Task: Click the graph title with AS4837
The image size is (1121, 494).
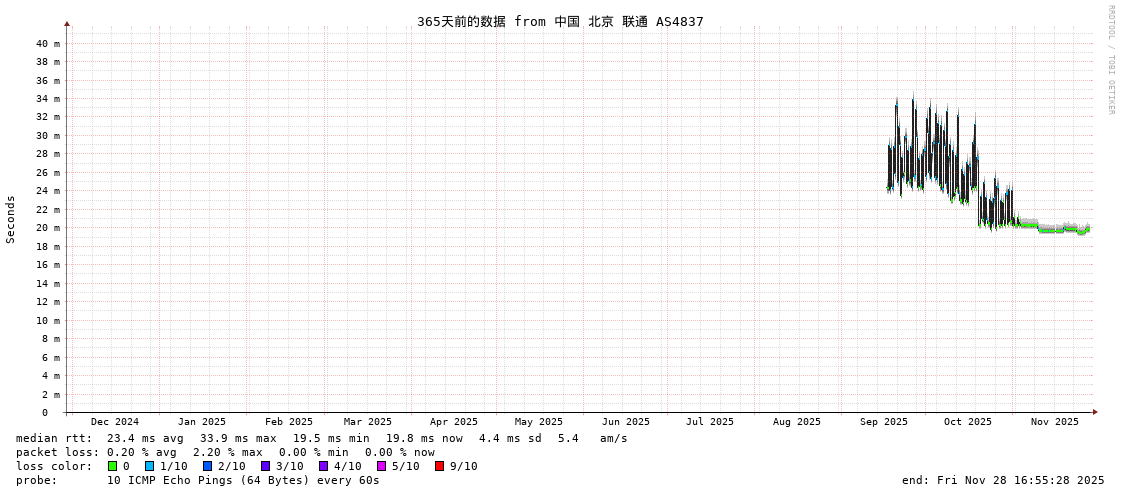Action: [560, 22]
